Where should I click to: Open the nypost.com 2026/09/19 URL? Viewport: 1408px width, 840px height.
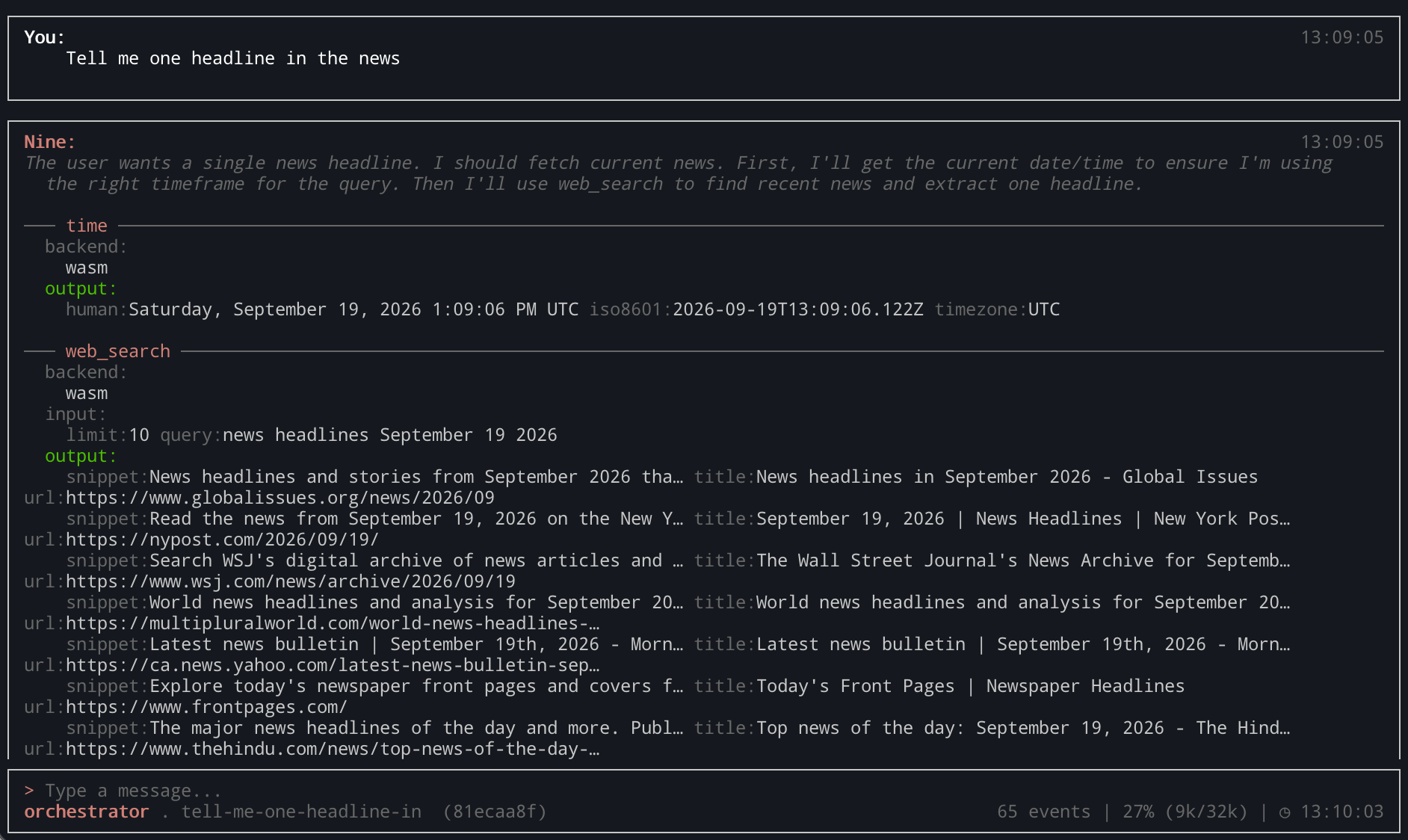[x=223, y=540]
